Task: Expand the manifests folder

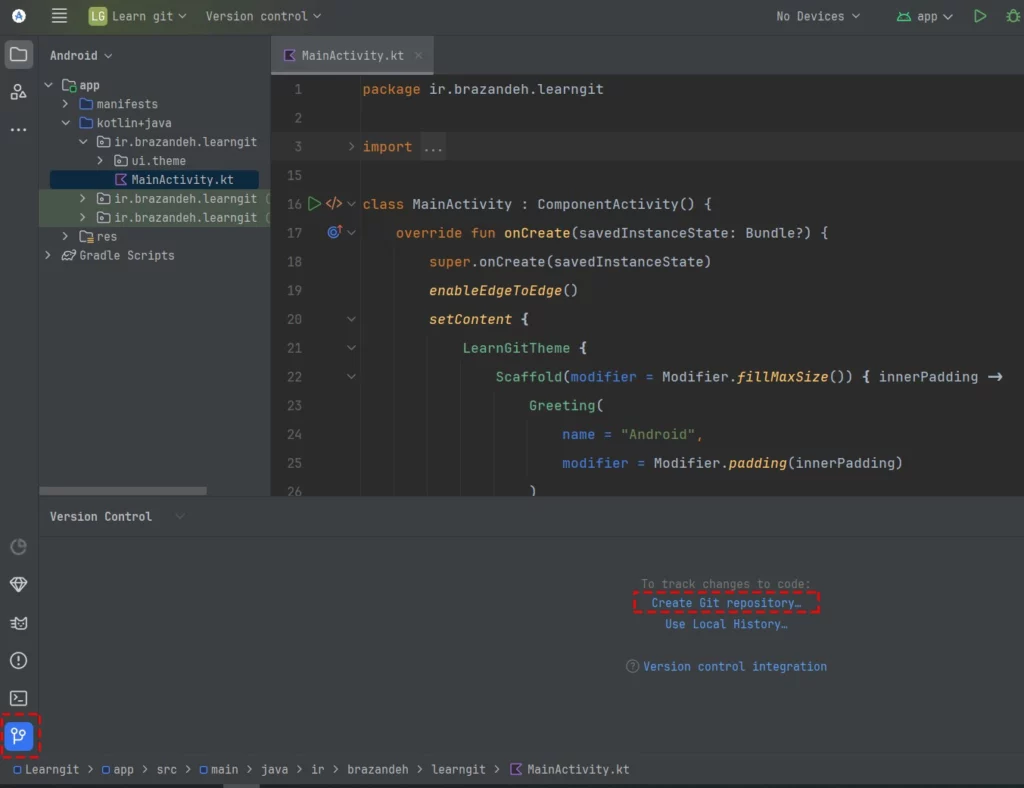Action: pyautogui.click(x=65, y=104)
